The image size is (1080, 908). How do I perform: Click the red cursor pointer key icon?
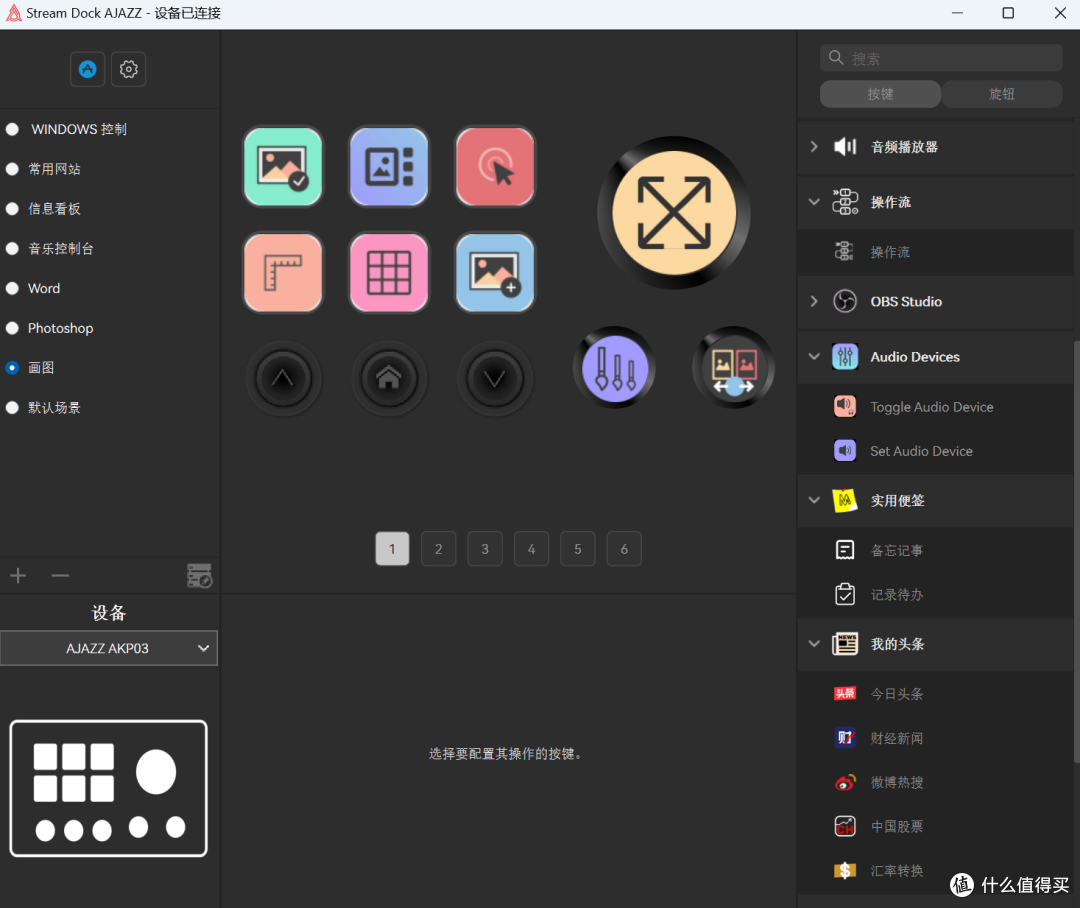point(495,167)
